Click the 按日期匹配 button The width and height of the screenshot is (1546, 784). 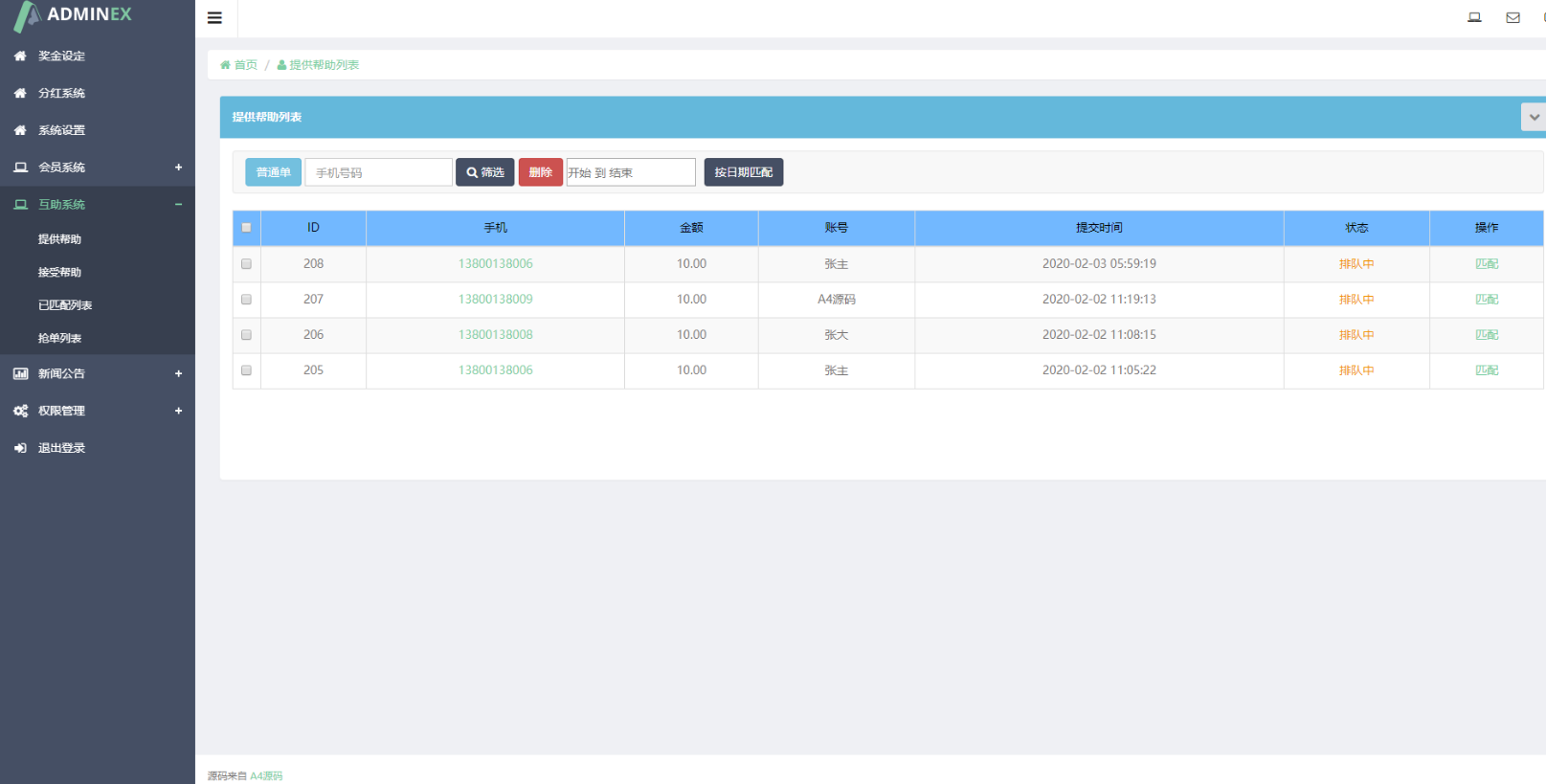[743, 172]
